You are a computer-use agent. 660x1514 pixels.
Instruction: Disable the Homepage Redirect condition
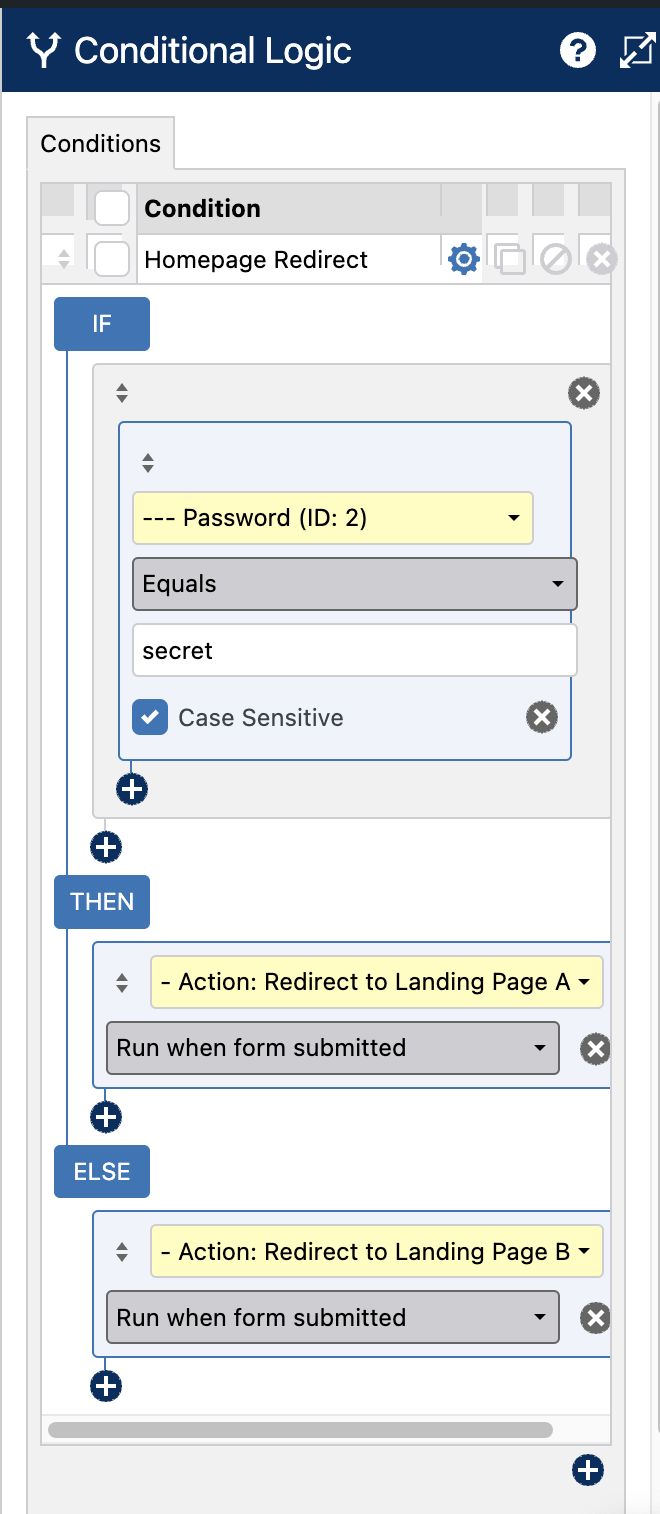555,258
